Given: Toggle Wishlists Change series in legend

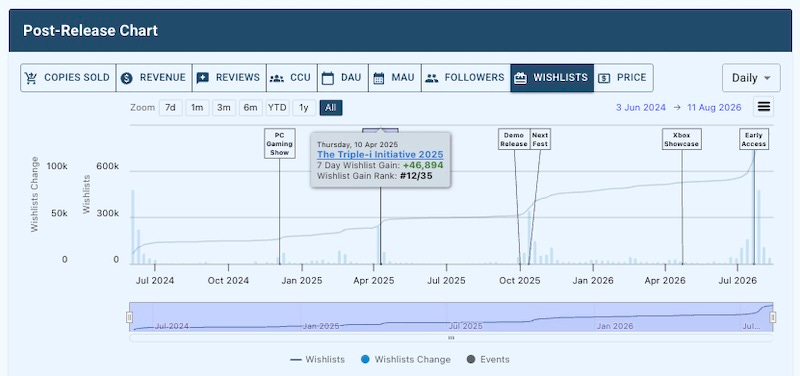Looking at the screenshot, I should coord(406,359).
